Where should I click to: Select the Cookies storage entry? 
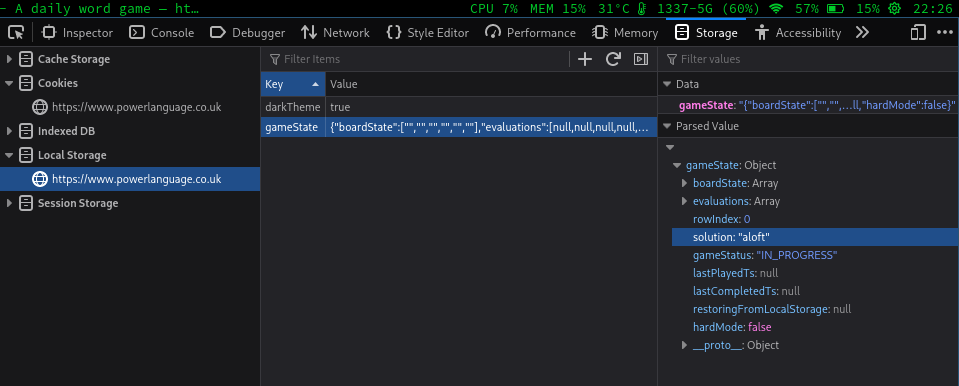[x=57, y=83]
